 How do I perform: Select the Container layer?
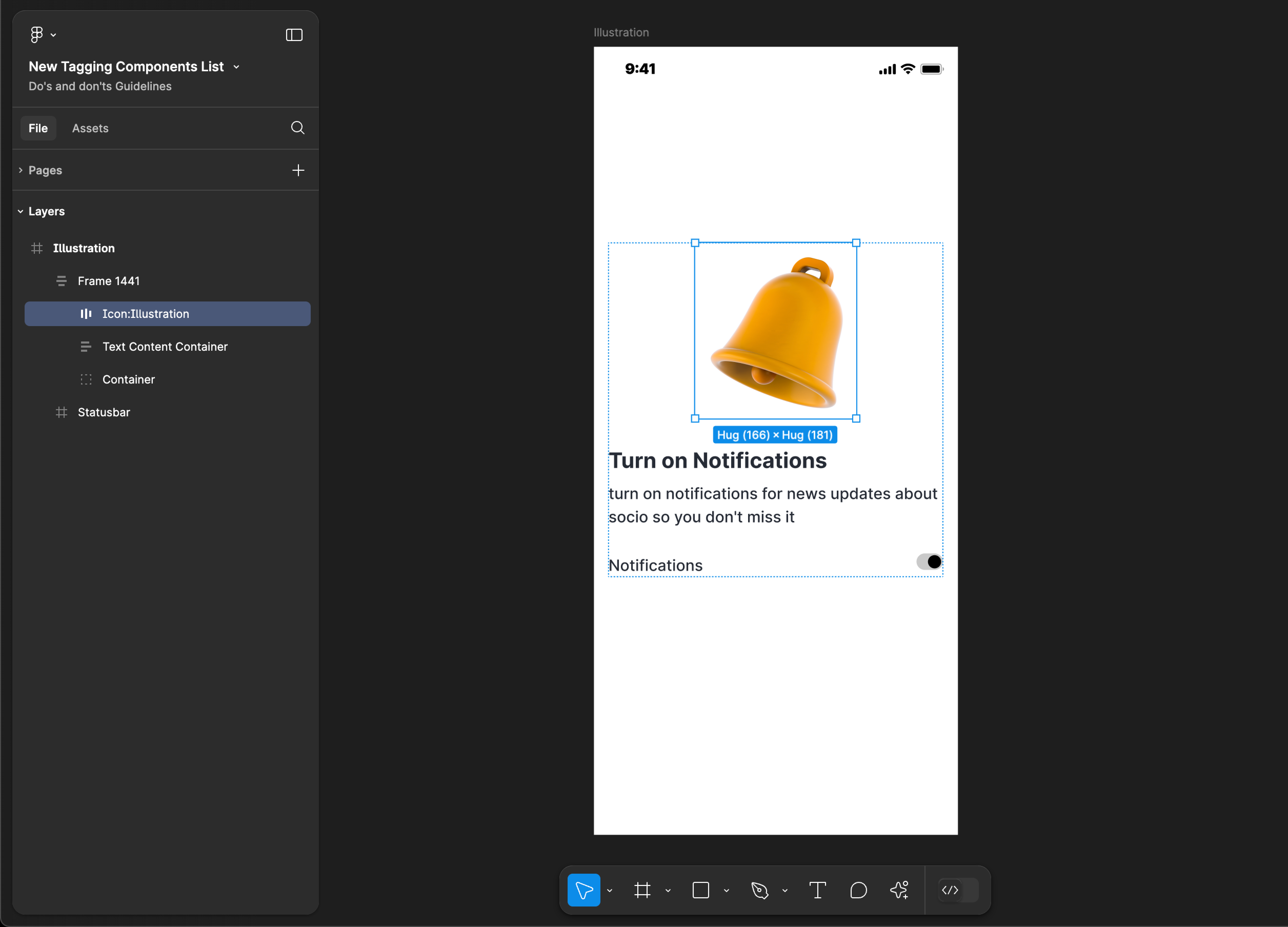click(x=167, y=379)
